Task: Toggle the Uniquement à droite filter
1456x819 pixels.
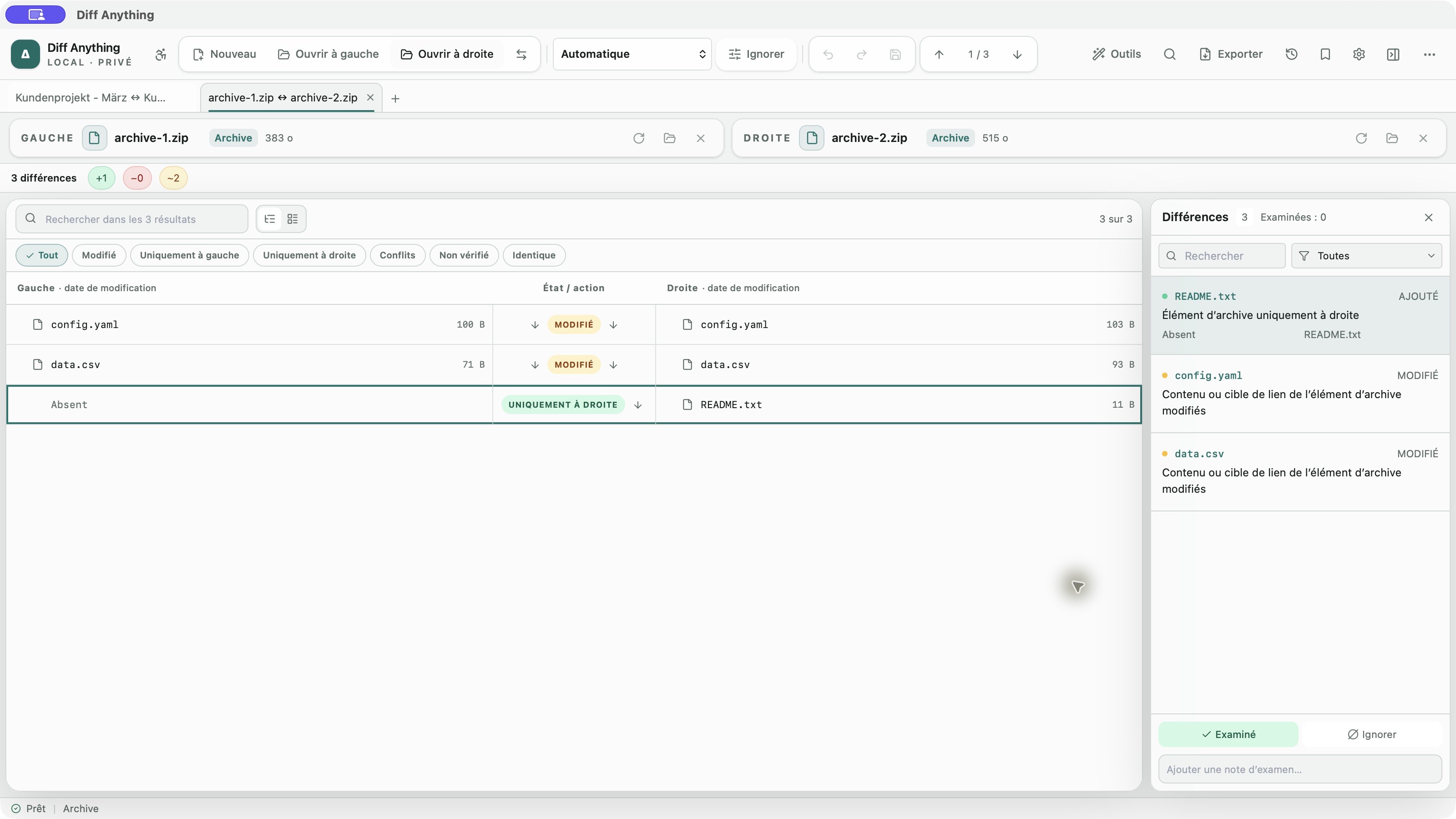Action: point(309,255)
